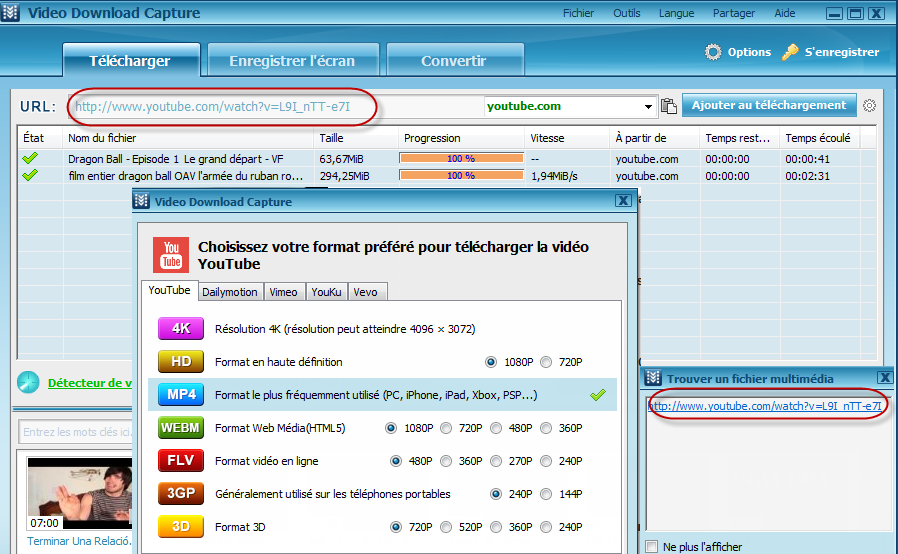Click the Video Download Capture app icon
Screen dimensions: 898x554
click(x=10, y=12)
